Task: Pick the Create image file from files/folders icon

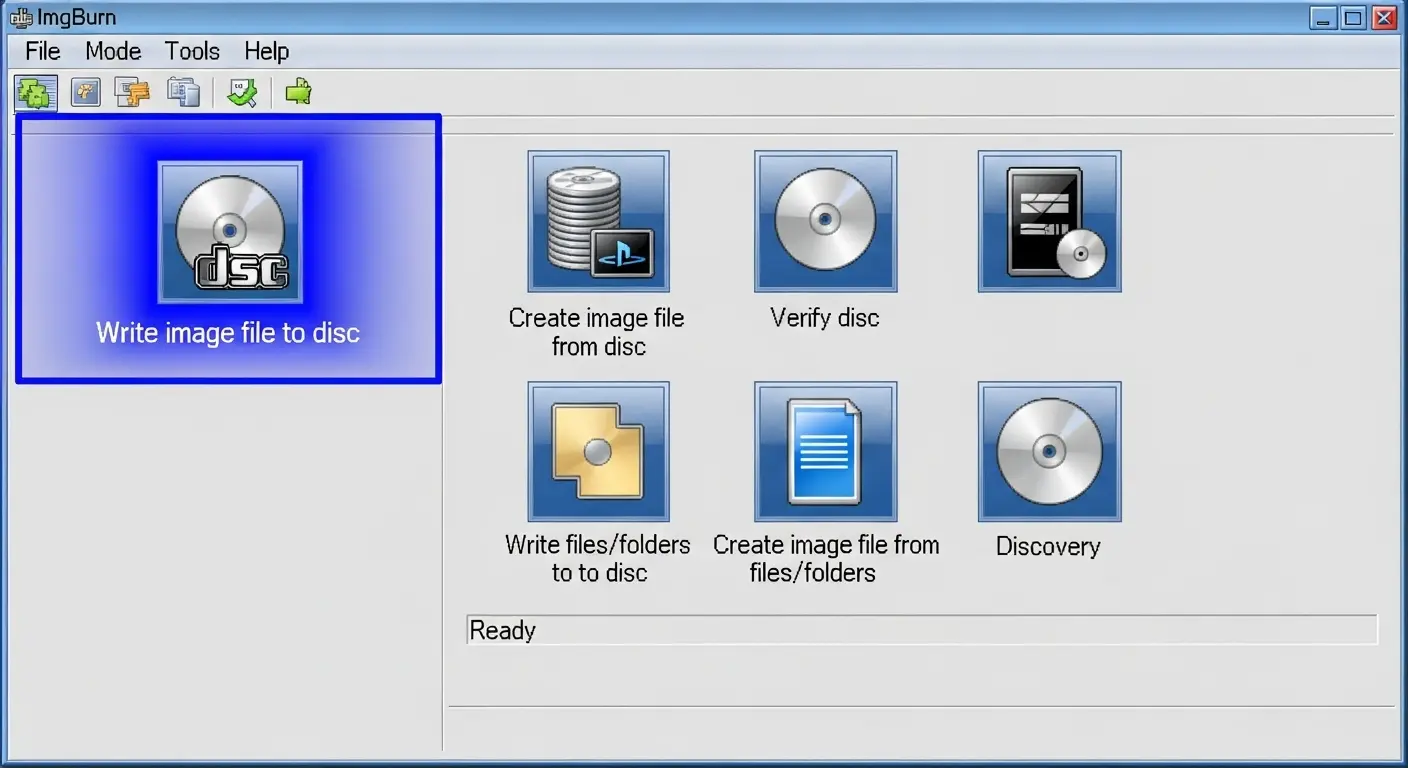Action: pos(825,451)
